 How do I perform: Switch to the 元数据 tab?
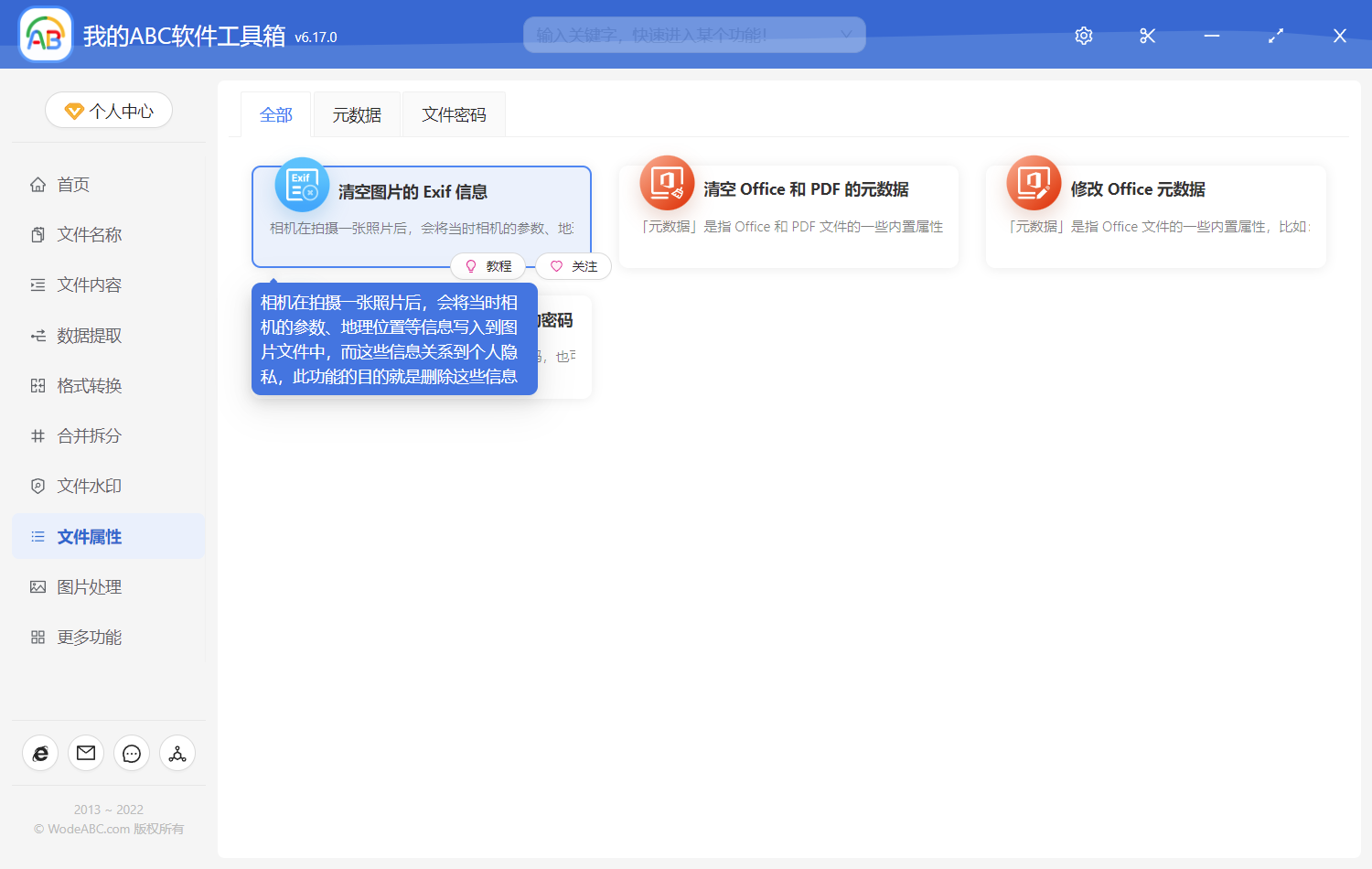(357, 113)
